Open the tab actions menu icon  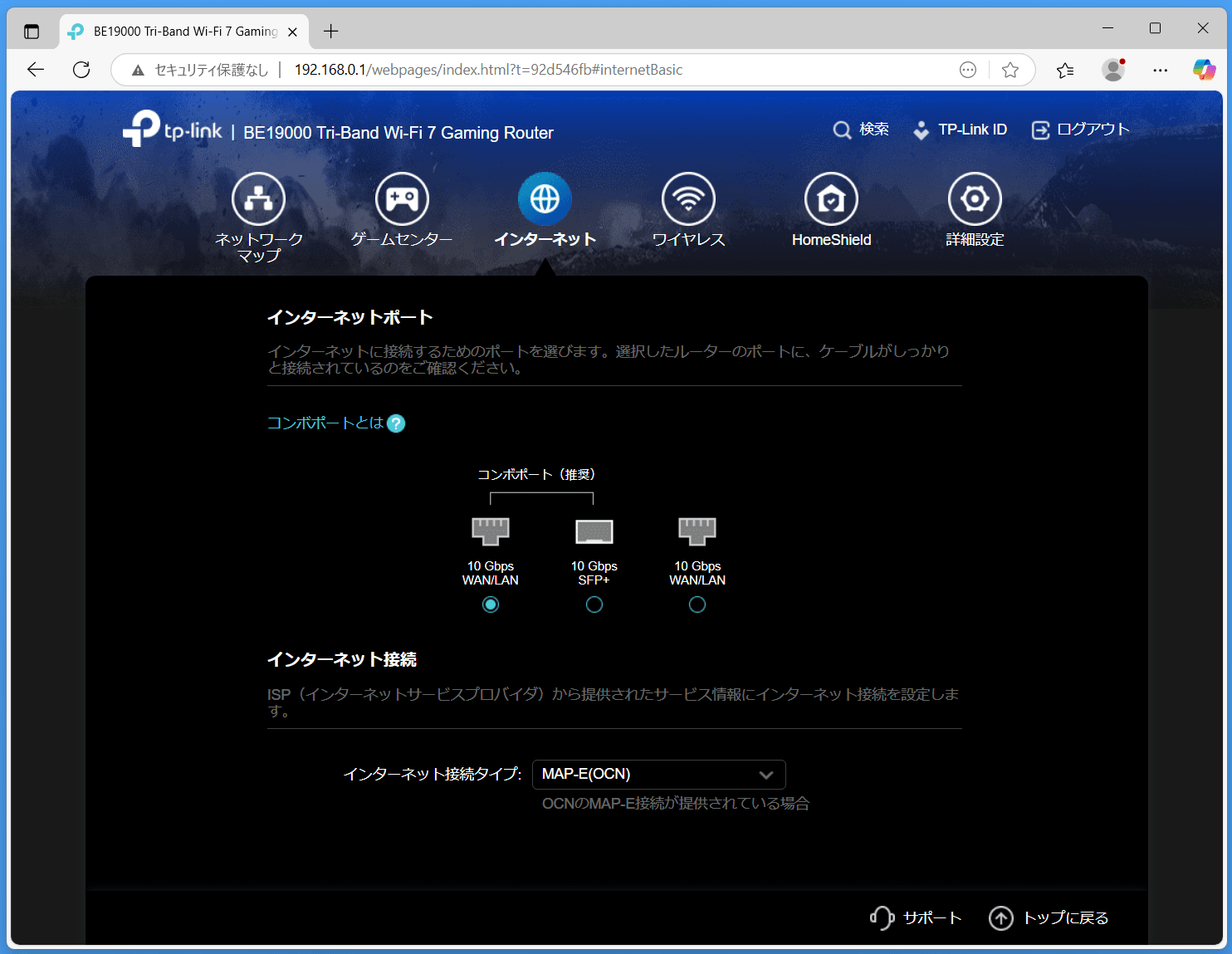pyautogui.click(x=32, y=32)
